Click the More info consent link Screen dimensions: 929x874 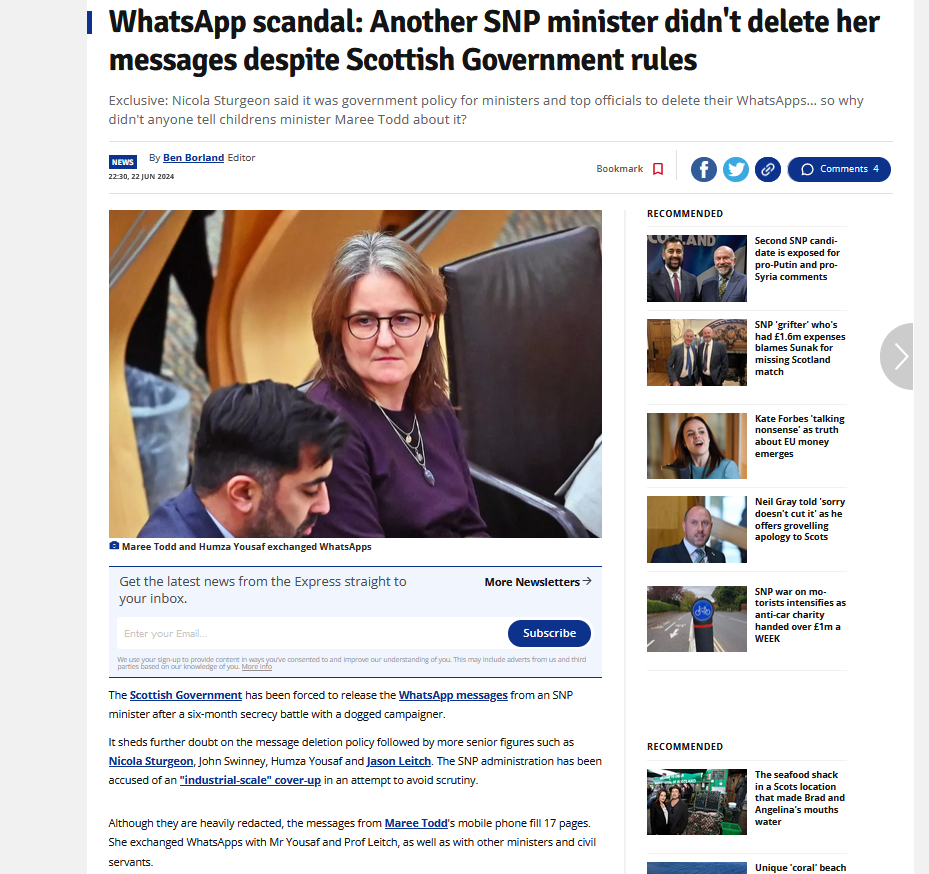click(257, 667)
